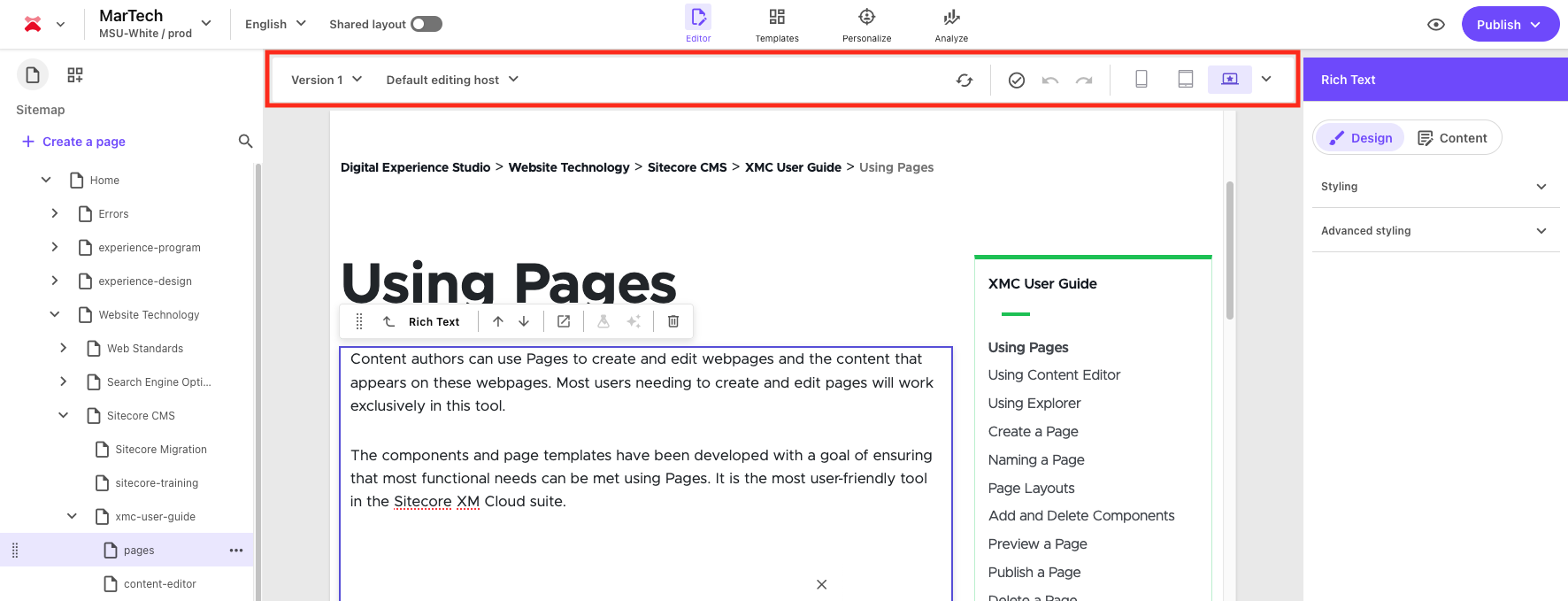The height and width of the screenshot is (601, 1568).
Task: Click the X close icon below text
Action: click(x=822, y=584)
